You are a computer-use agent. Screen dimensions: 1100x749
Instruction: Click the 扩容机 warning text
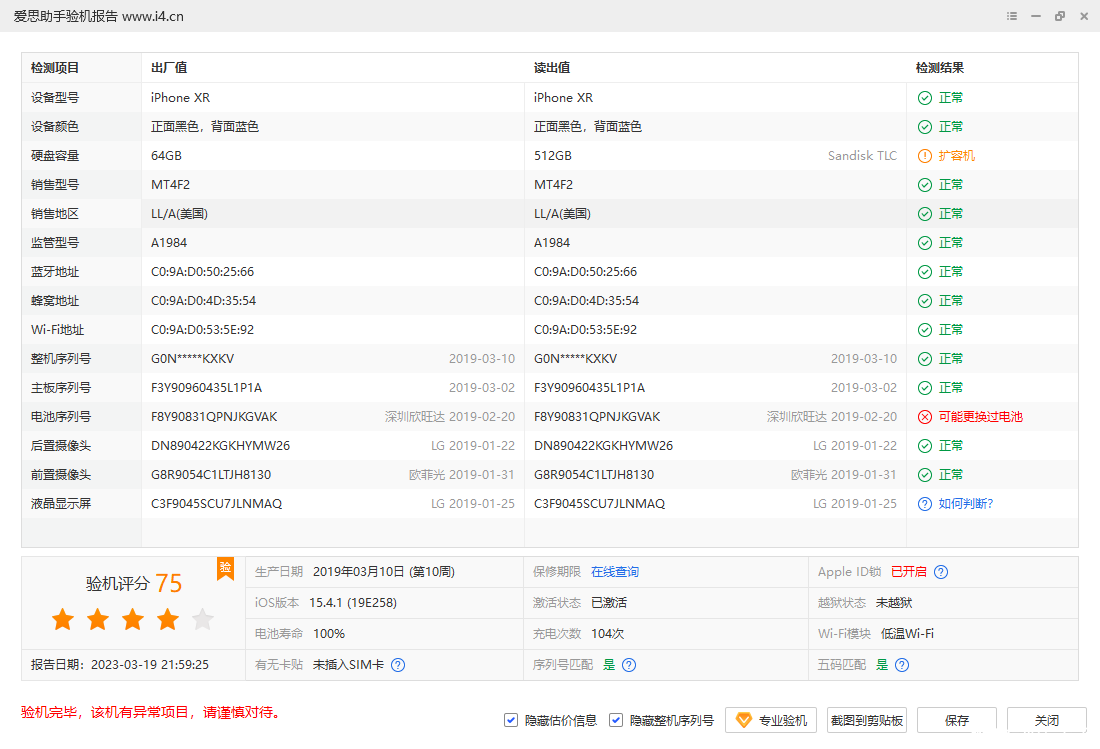pos(957,156)
